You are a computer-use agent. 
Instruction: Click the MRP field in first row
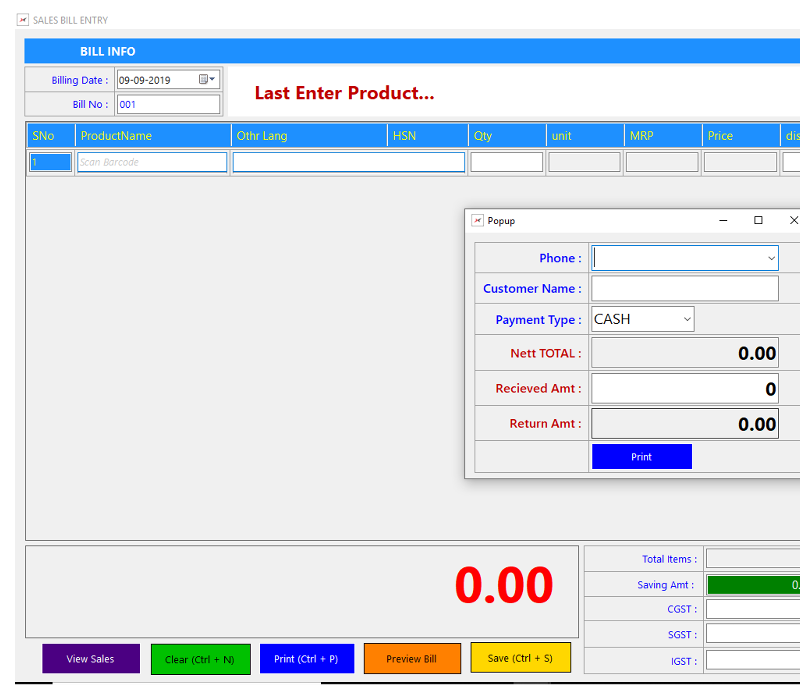(662, 162)
